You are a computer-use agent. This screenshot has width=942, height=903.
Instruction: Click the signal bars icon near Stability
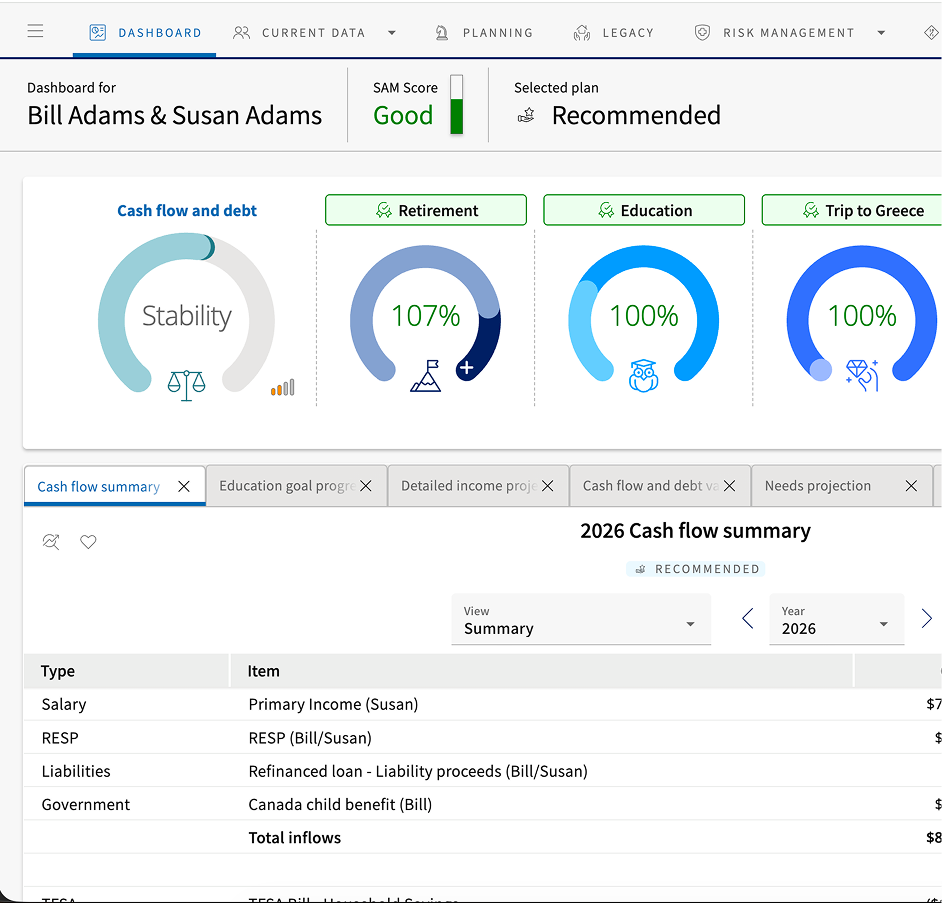[283, 388]
